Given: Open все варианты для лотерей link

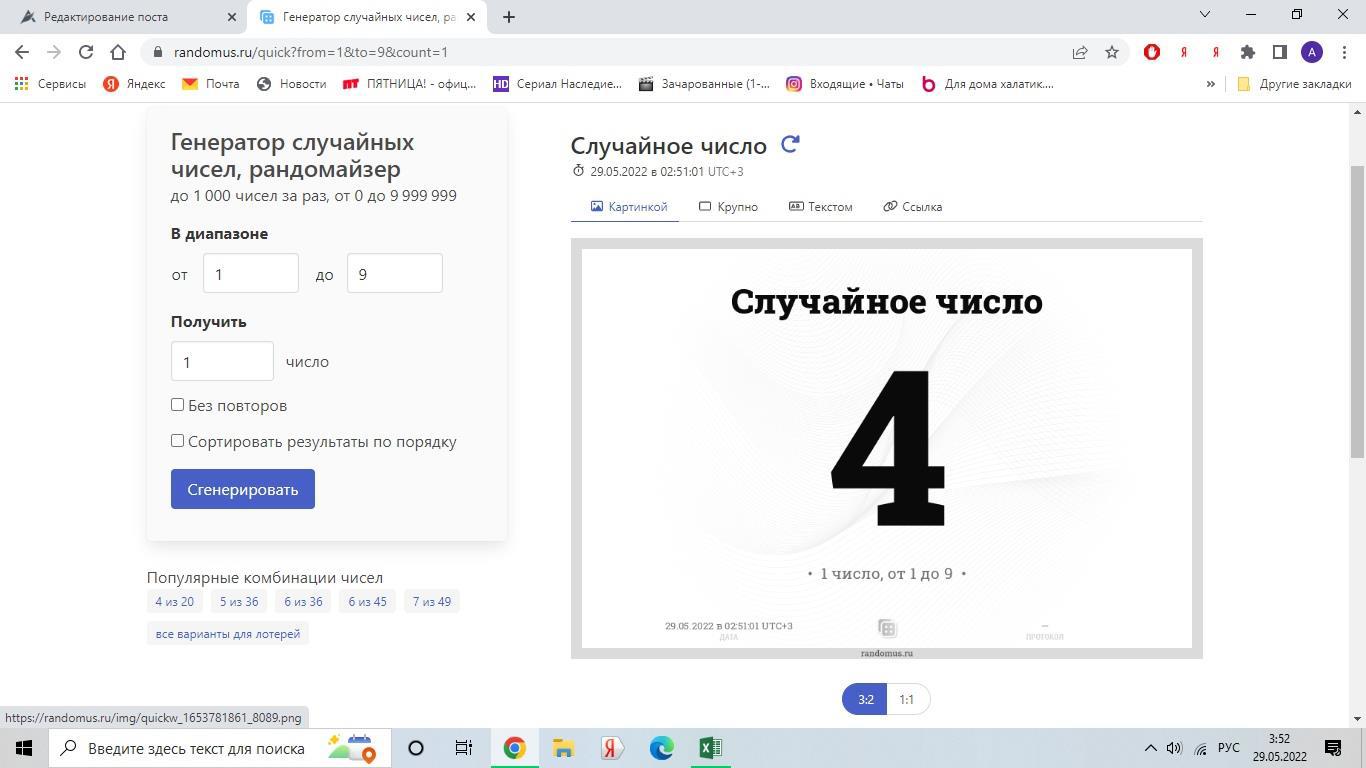Looking at the screenshot, I should click(228, 633).
